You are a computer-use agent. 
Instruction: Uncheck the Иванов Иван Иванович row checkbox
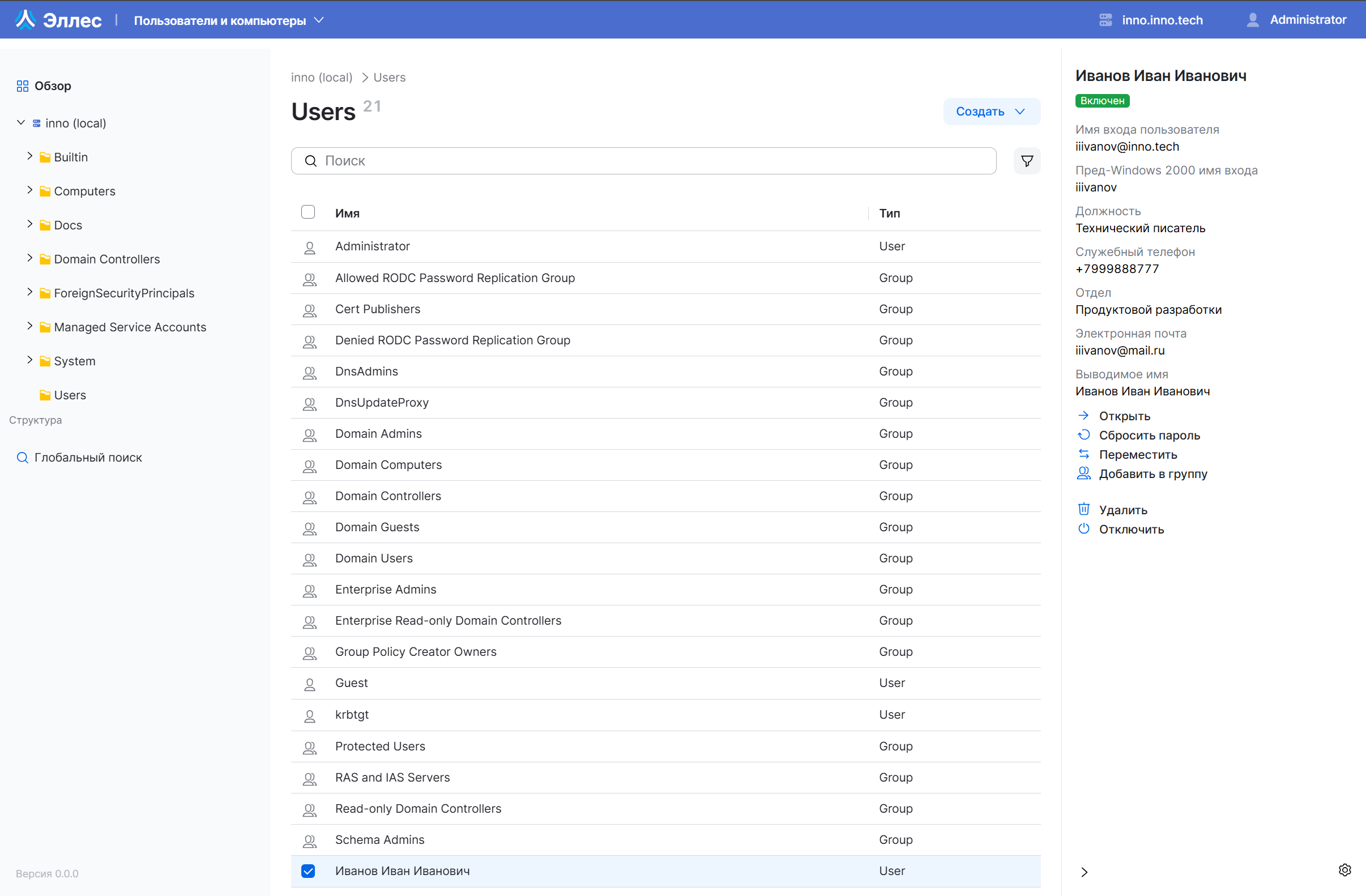(308, 871)
